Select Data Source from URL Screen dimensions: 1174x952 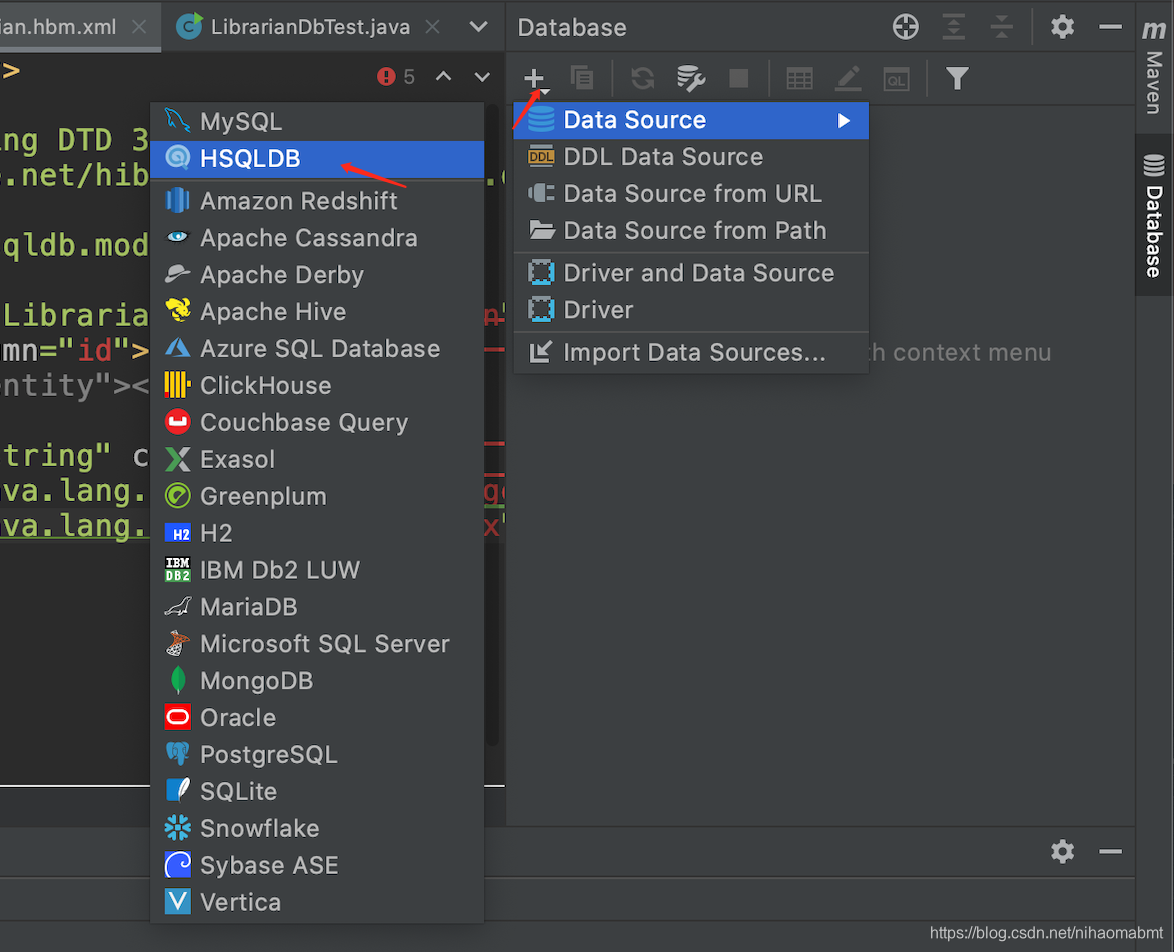(x=691, y=194)
